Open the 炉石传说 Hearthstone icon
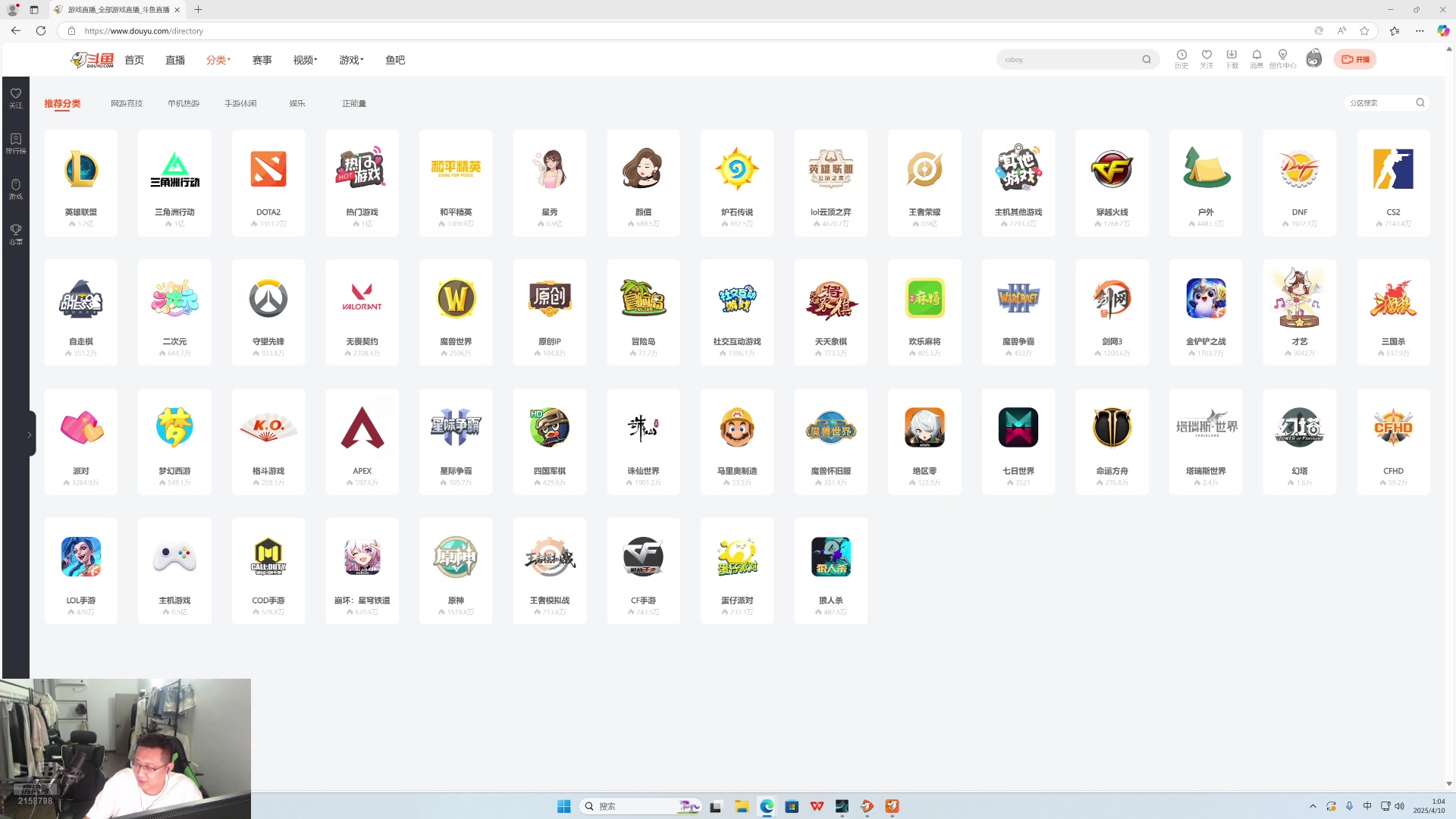Screen dimensions: 1456x819 (x=737, y=169)
